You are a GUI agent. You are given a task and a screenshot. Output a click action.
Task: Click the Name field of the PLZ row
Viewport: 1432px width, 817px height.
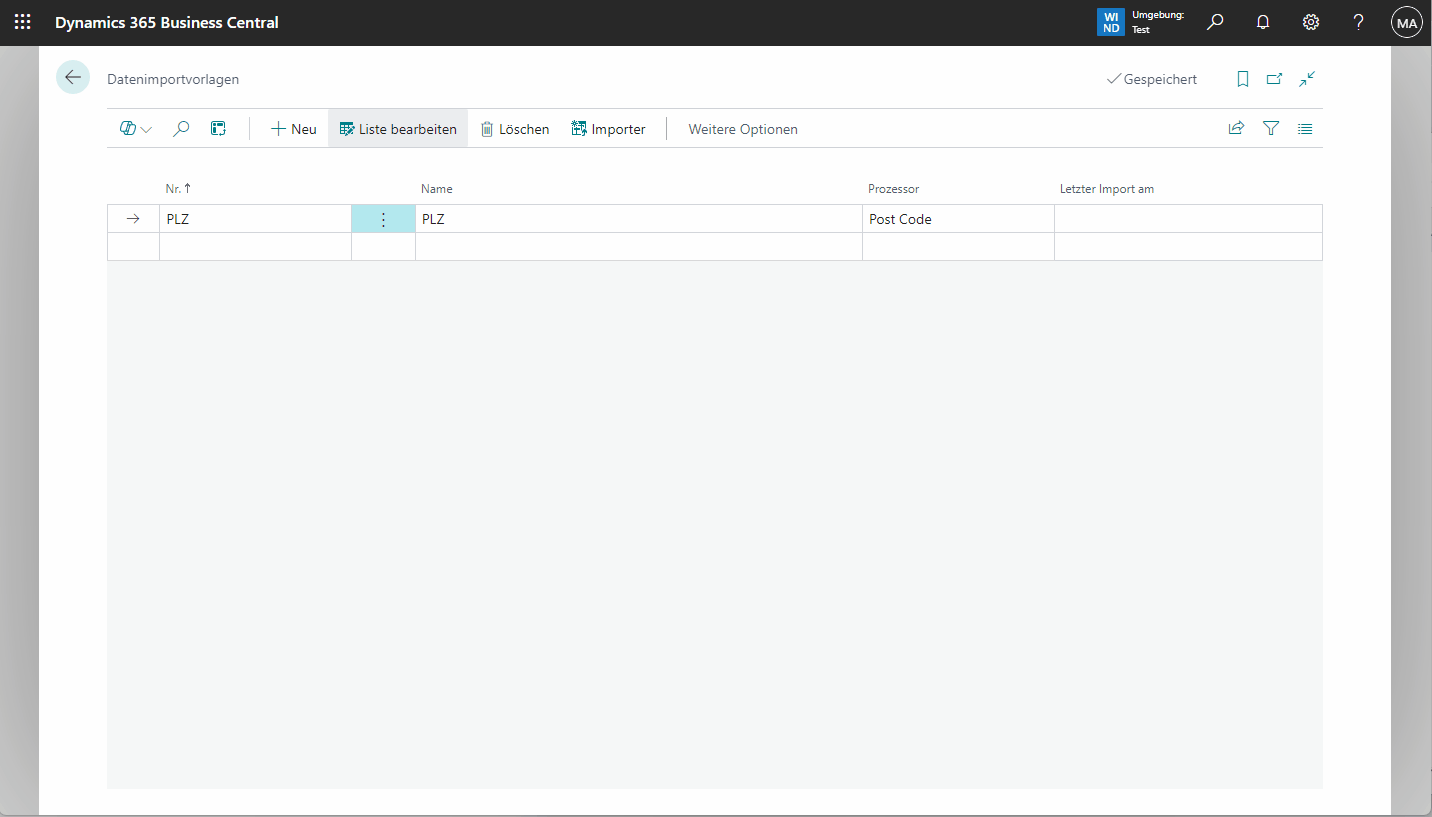point(638,219)
